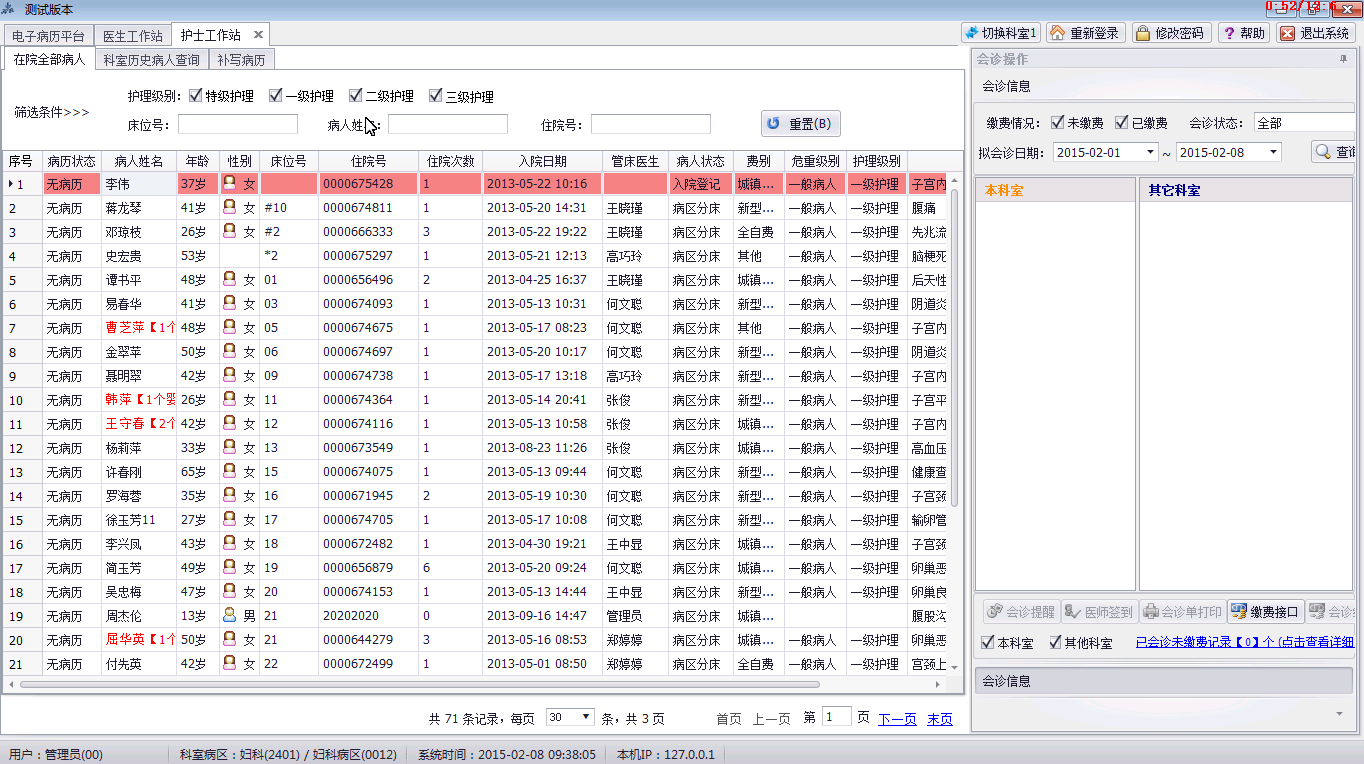Viewport: 1364px width, 764px height.
Task: Open the 缴费接口 payment interface button
Action: point(1264,612)
